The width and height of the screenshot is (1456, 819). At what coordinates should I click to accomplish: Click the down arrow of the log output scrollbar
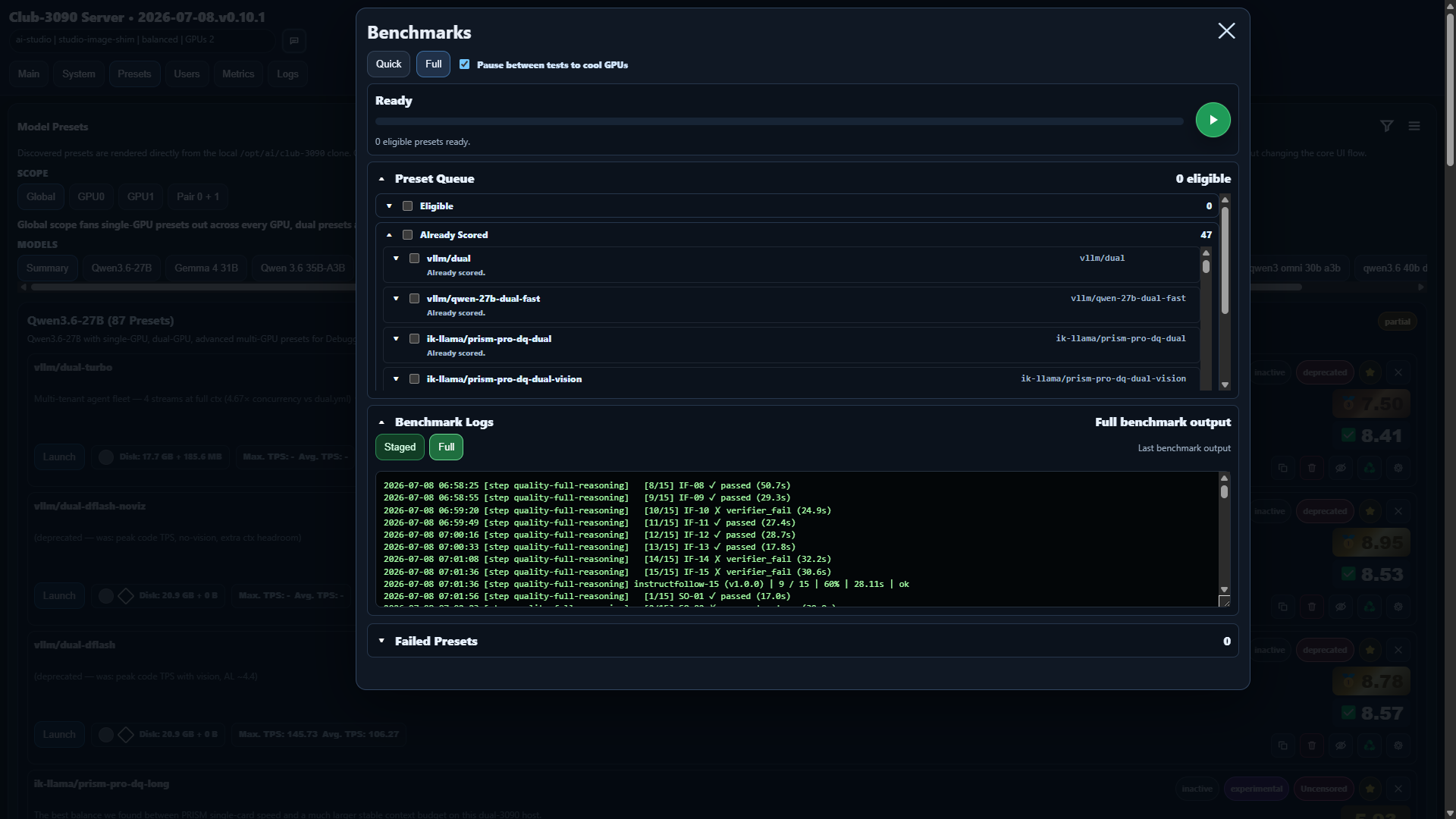point(1224,589)
